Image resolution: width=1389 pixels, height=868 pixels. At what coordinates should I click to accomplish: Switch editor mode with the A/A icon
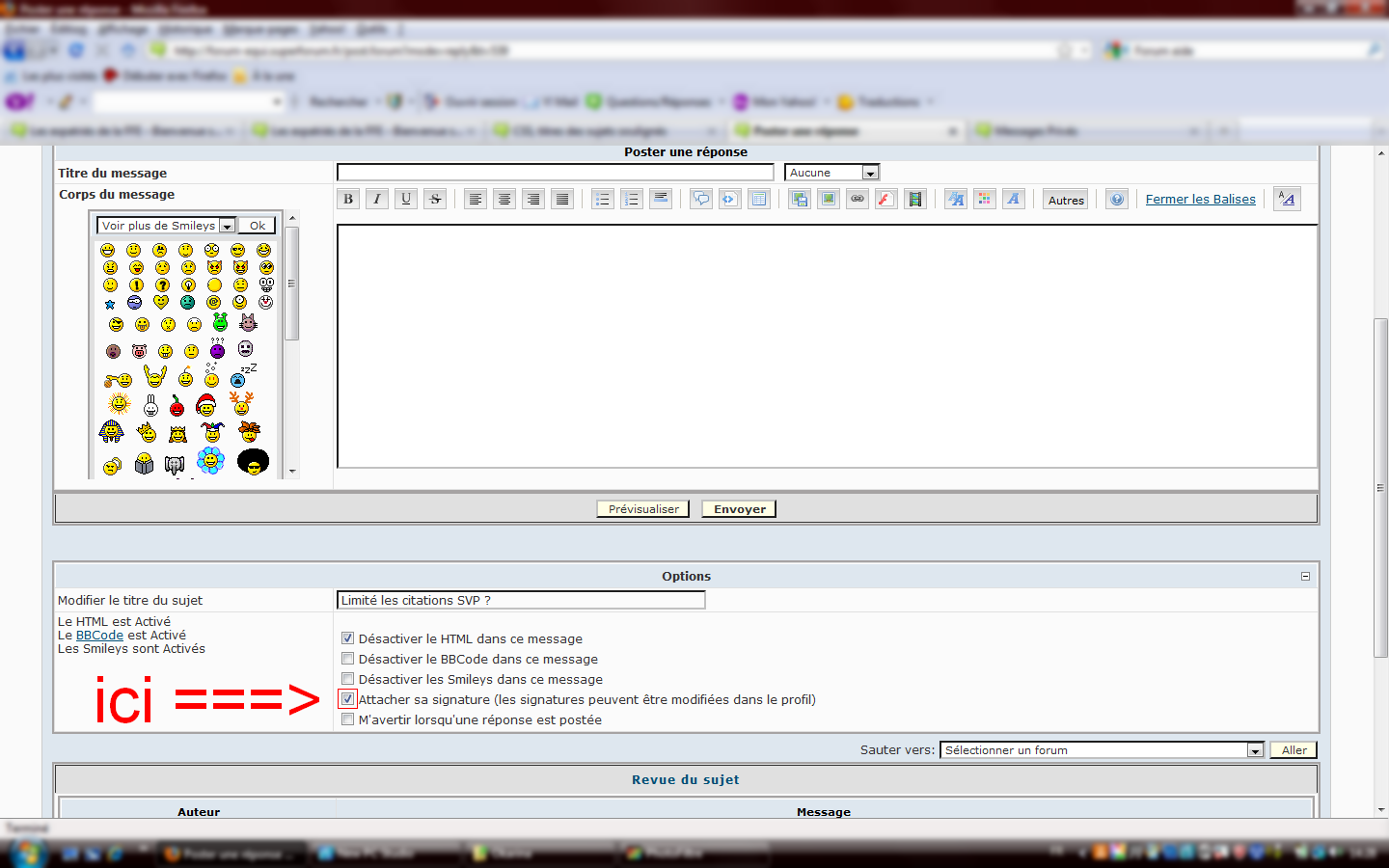tap(1287, 199)
